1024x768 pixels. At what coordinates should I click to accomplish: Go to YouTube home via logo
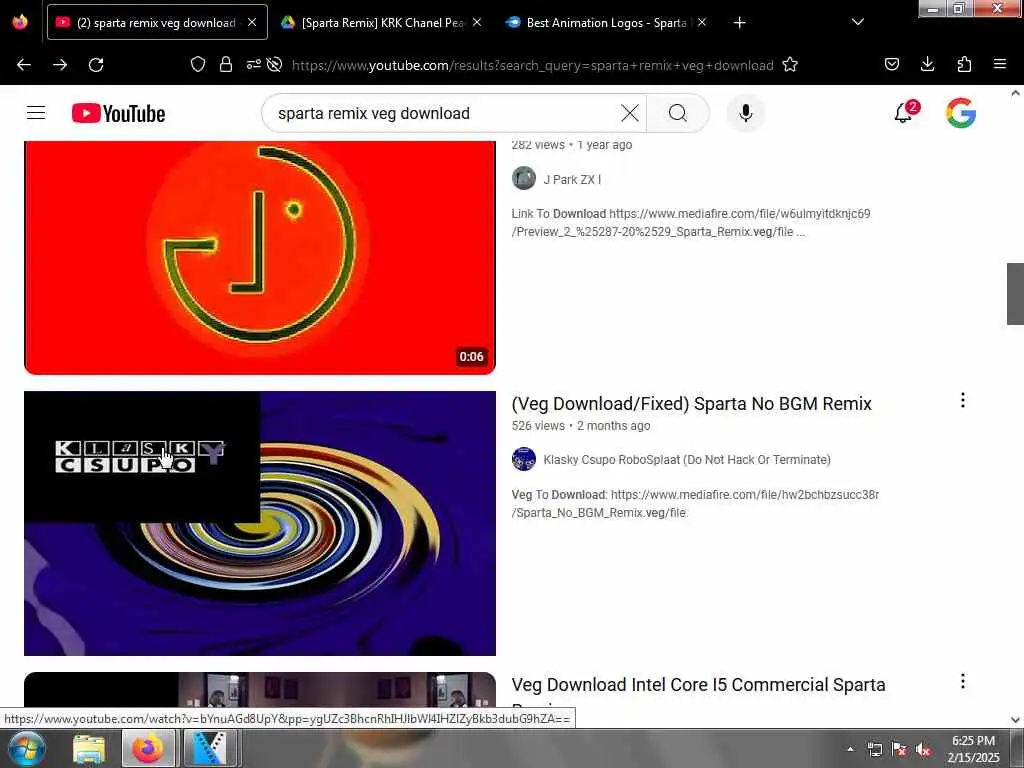118,113
